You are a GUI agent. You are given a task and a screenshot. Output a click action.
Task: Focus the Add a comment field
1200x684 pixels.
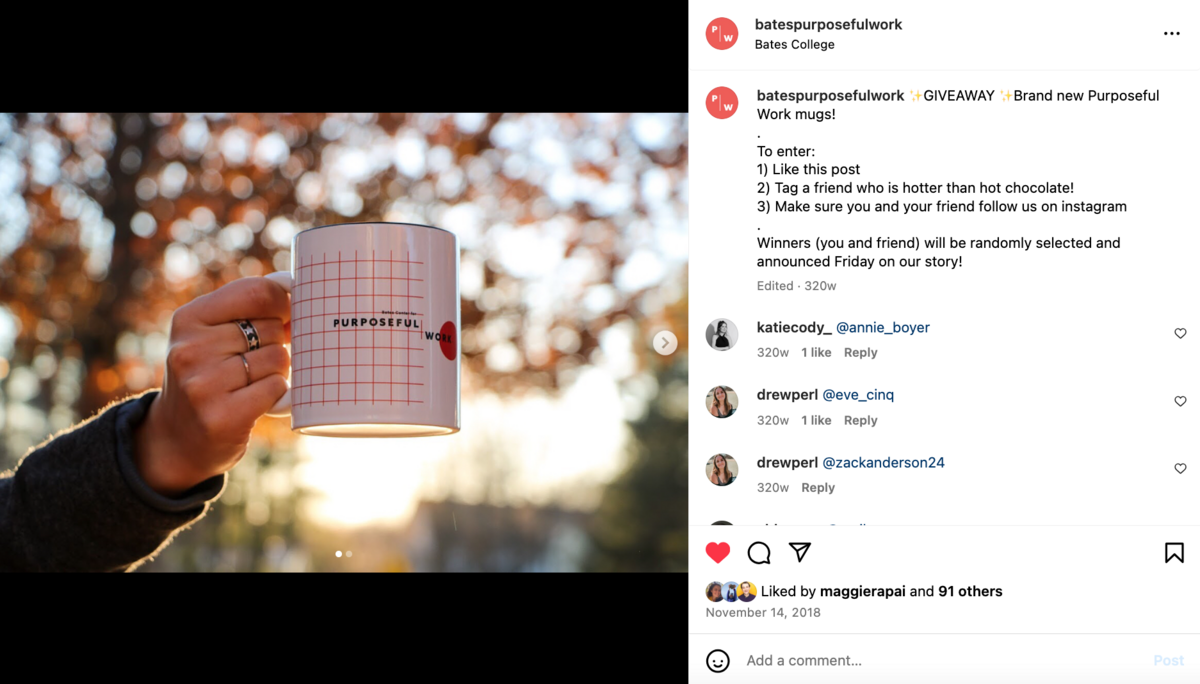pyautogui.click(x=940, y=660)
